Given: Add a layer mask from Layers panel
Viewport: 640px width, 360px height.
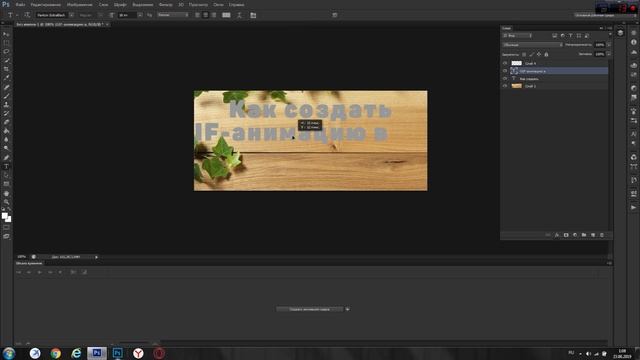Looking at the screenshot, I should pyautogui.click(x=566, y=235).
